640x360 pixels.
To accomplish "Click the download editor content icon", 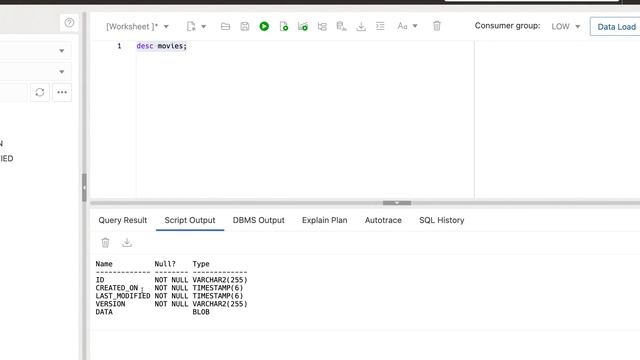I will (361, 27).
